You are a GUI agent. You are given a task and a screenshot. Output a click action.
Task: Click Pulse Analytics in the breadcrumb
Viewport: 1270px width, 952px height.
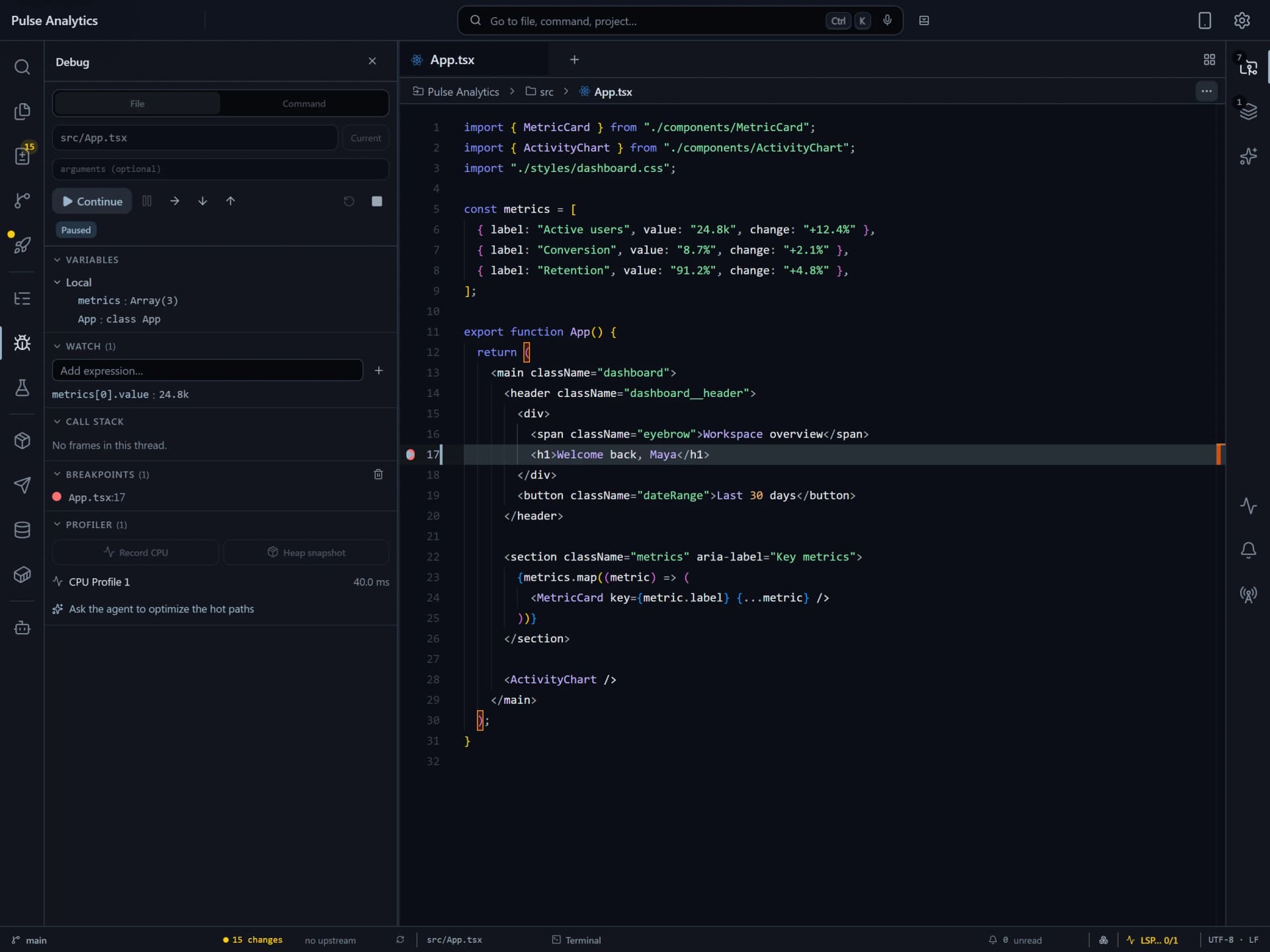coord(456,92)
